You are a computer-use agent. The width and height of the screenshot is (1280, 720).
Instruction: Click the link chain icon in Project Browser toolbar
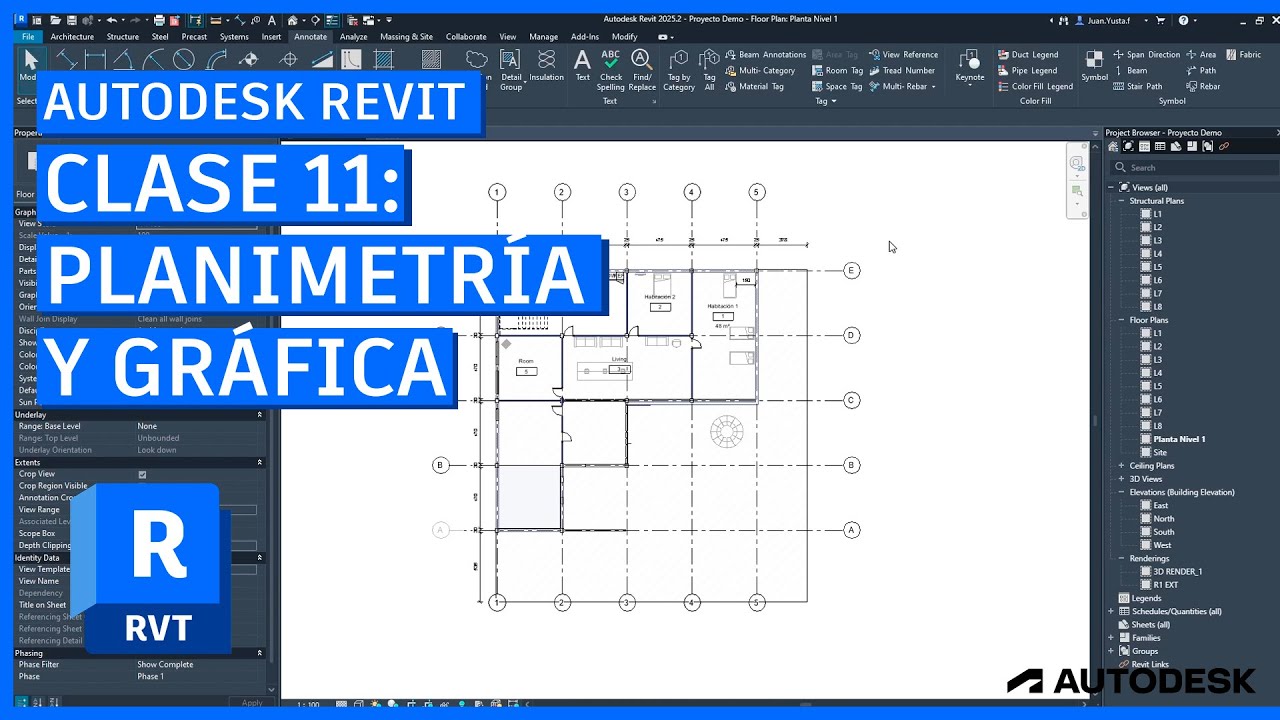coord(1224,146)
